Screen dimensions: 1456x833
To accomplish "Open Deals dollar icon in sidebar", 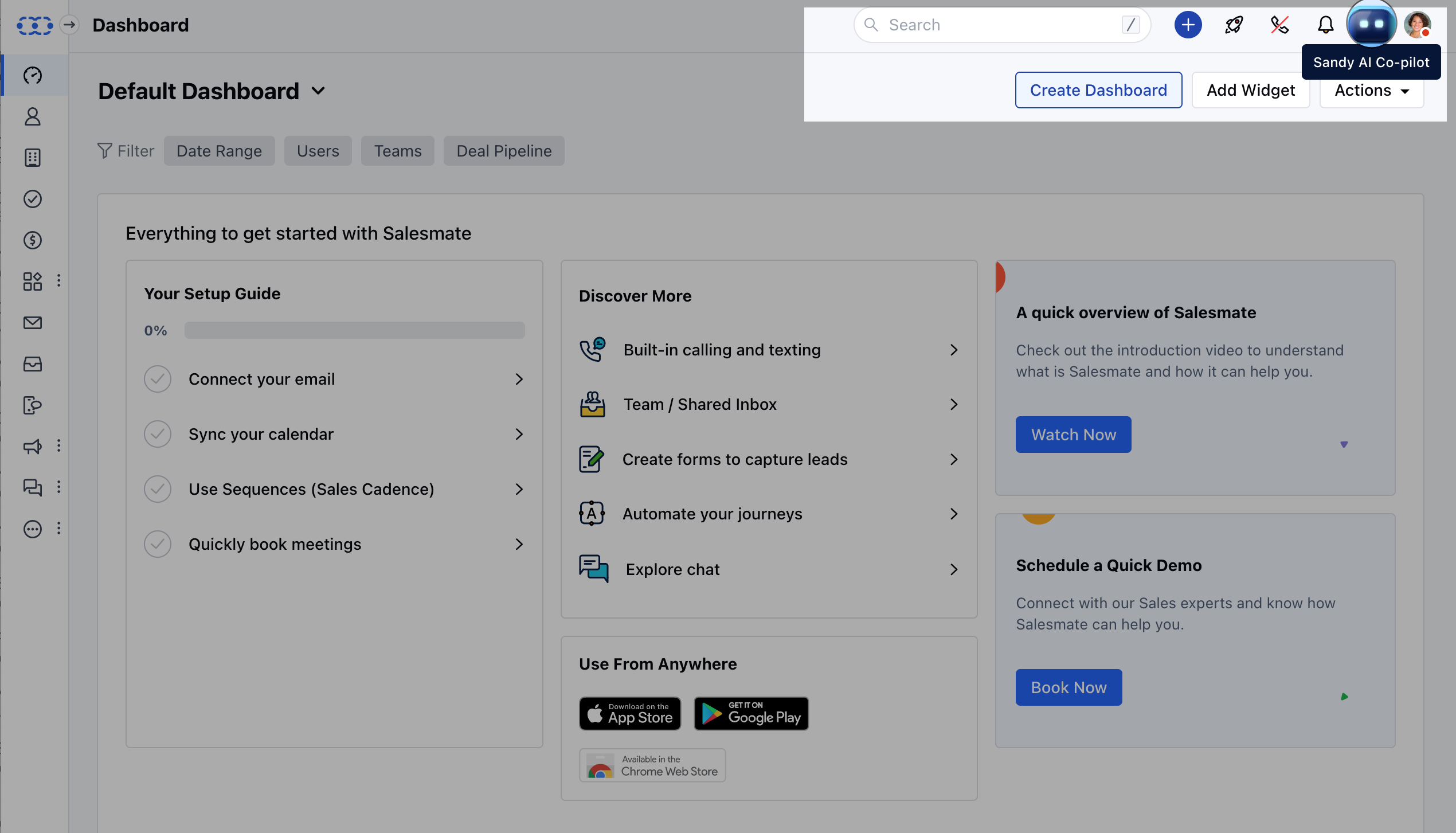I will coord(33,240).
